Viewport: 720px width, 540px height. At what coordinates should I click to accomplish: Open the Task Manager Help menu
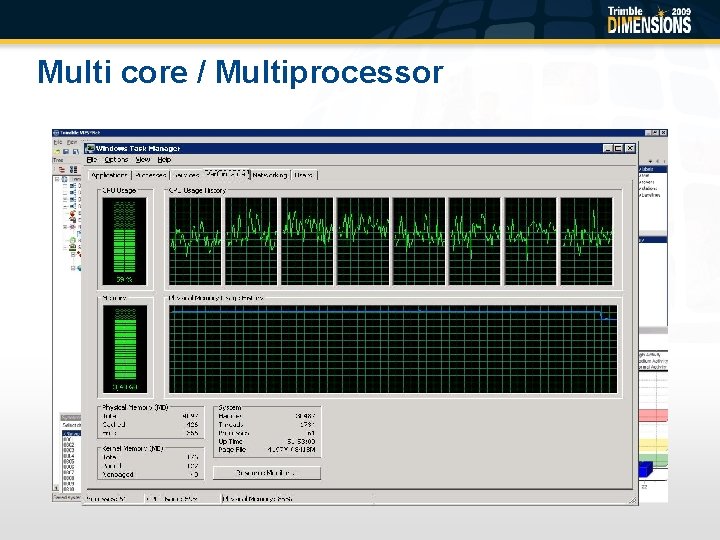(164, 160)
